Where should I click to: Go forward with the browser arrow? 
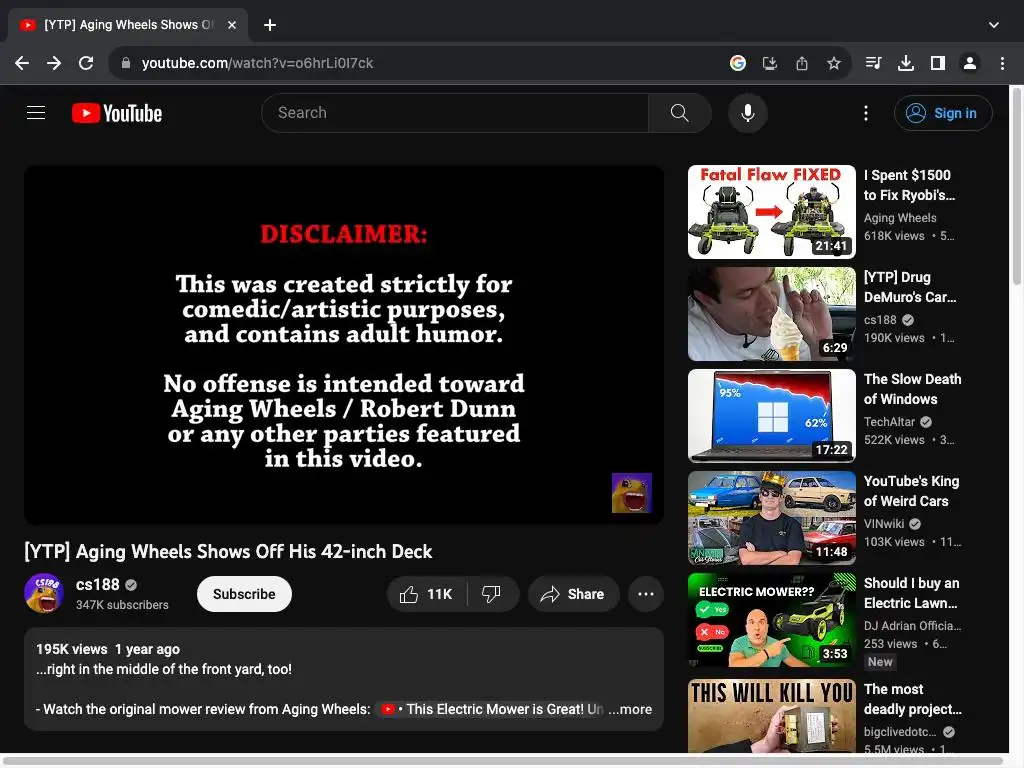(54, 63)
